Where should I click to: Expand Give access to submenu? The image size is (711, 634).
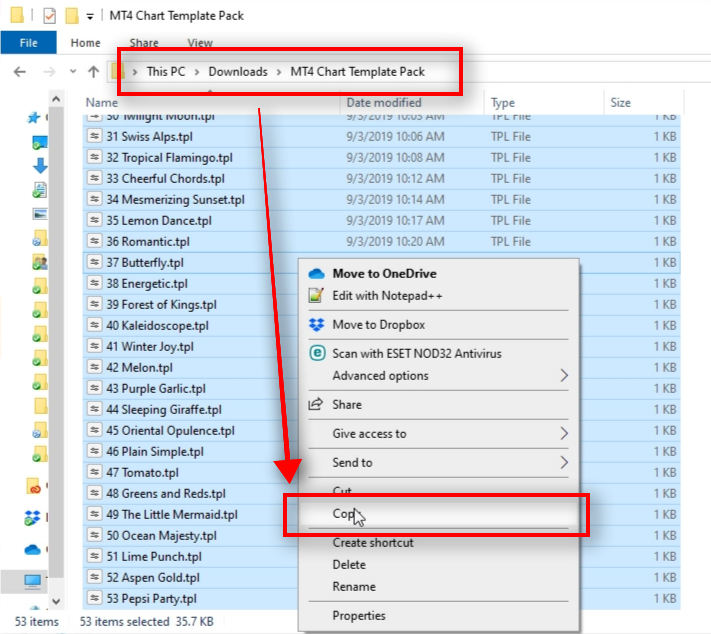438,434
